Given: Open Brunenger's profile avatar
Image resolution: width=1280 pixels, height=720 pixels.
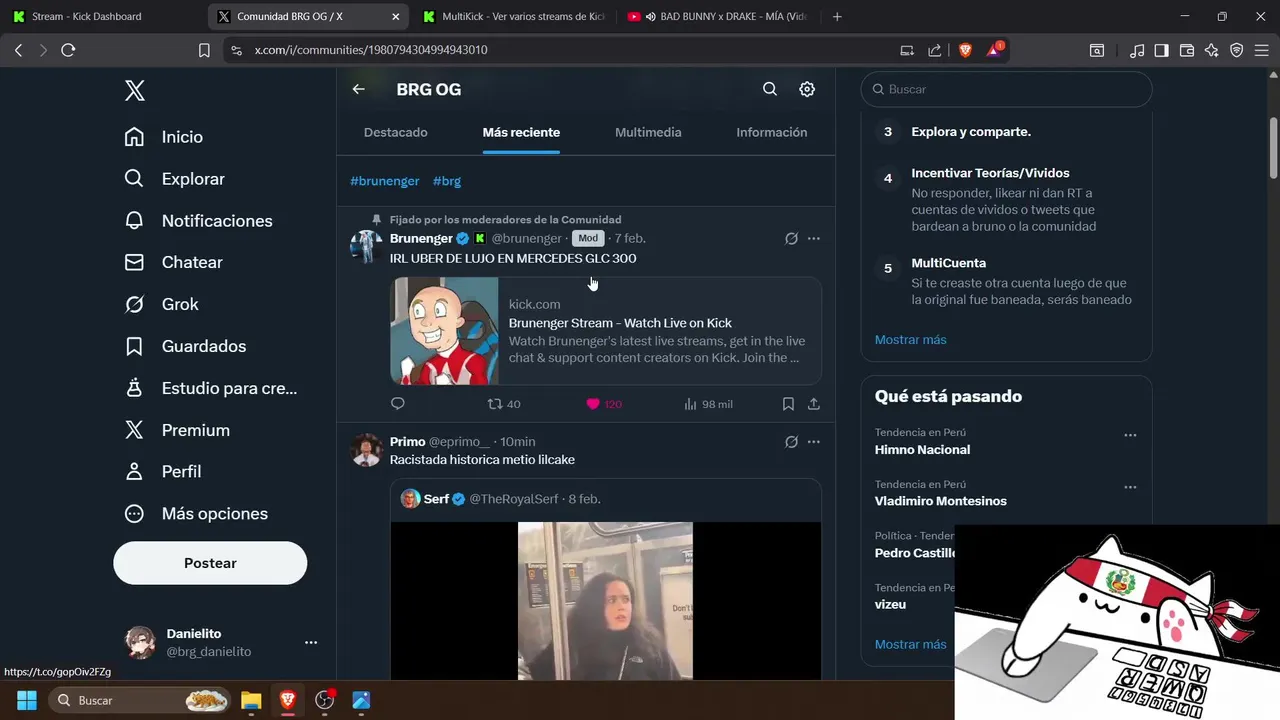Looking at the screenshot, I should [x=366, y=246].
